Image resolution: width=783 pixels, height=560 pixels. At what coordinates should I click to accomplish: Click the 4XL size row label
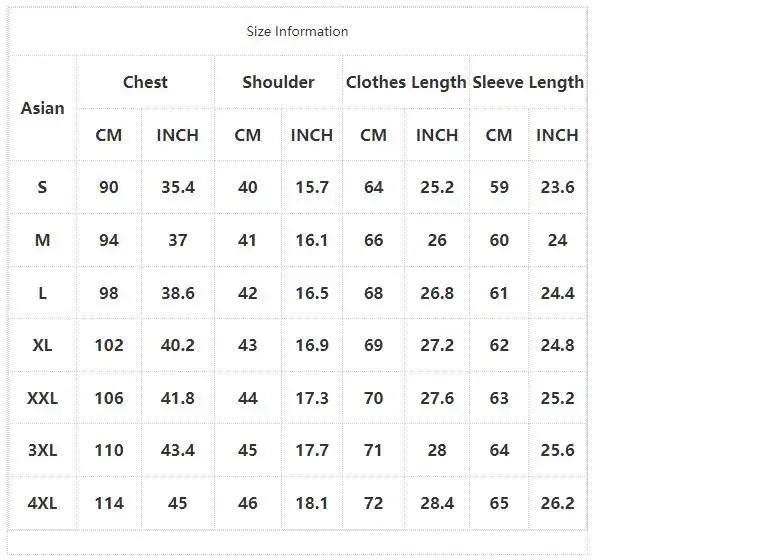(42, 503)
